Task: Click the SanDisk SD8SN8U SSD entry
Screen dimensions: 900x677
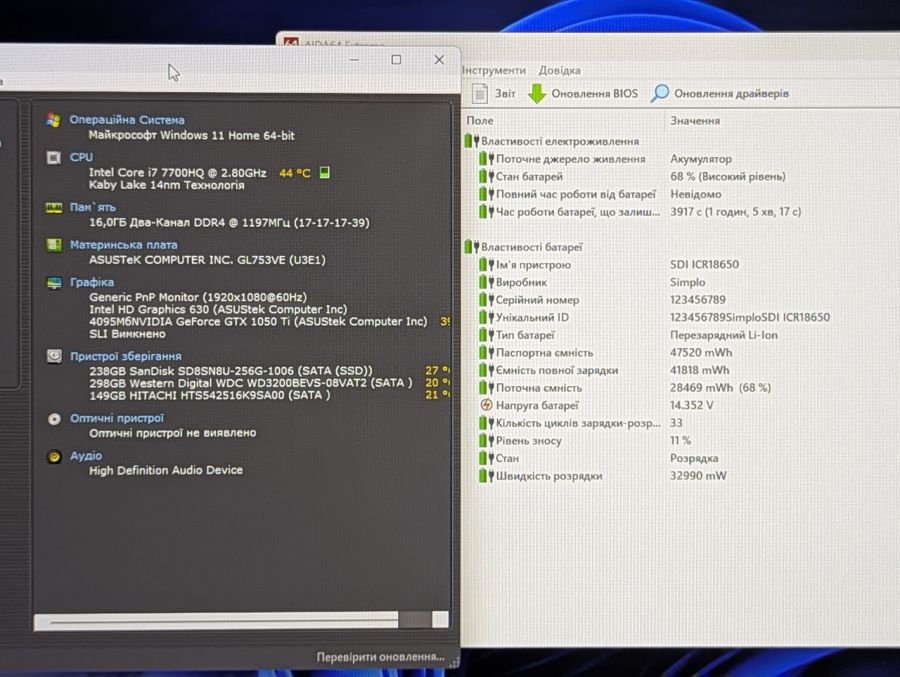Action: (x=231, y=371)
